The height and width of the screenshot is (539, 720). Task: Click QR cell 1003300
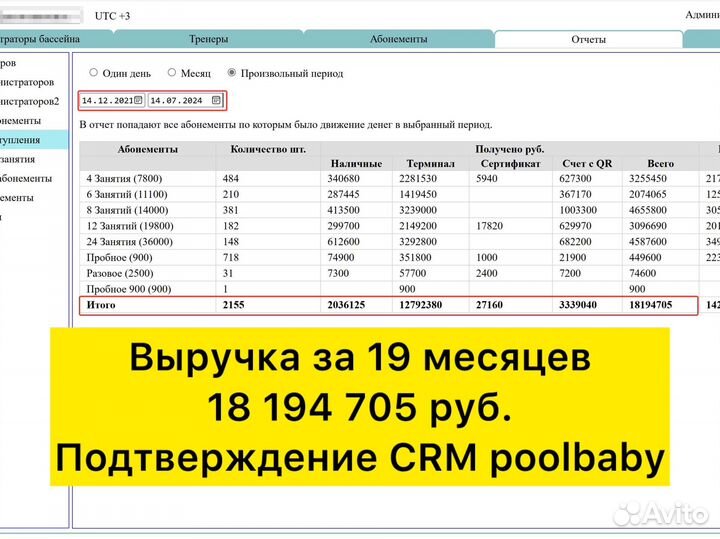pyautogui.click(x=578, y=210)
